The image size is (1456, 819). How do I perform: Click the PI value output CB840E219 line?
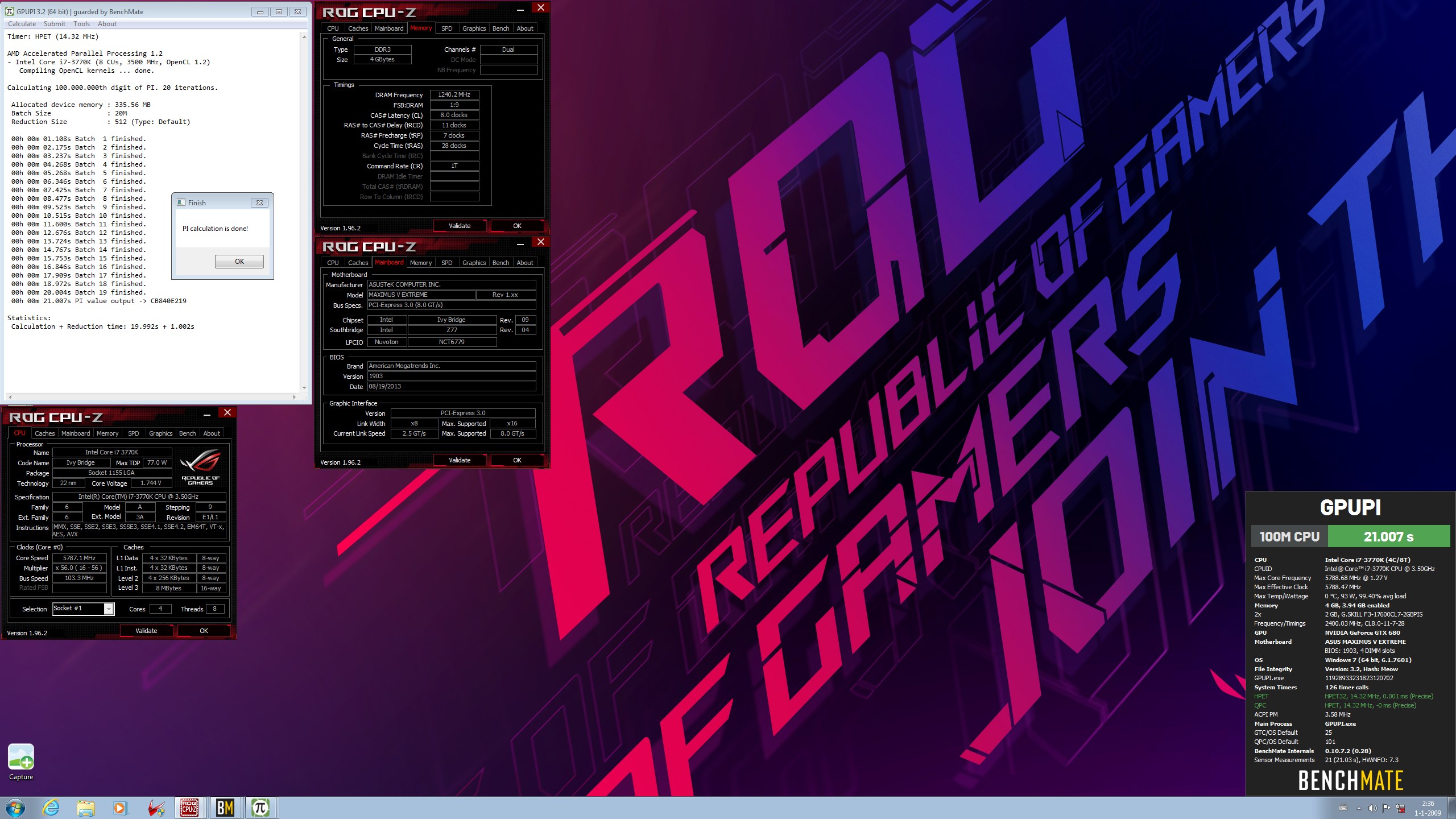[x=99, y=301]
